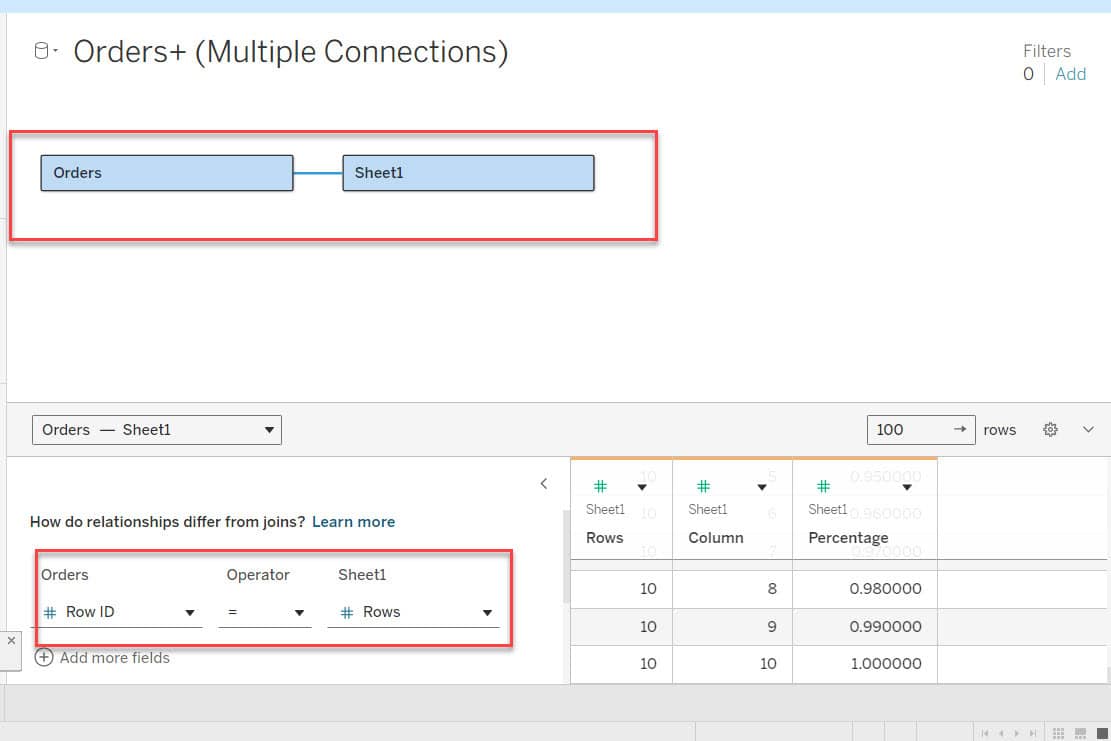Screen dimensions: 1111x741
Task: Open the Learn more link about relationships
Action: point(353,521)
